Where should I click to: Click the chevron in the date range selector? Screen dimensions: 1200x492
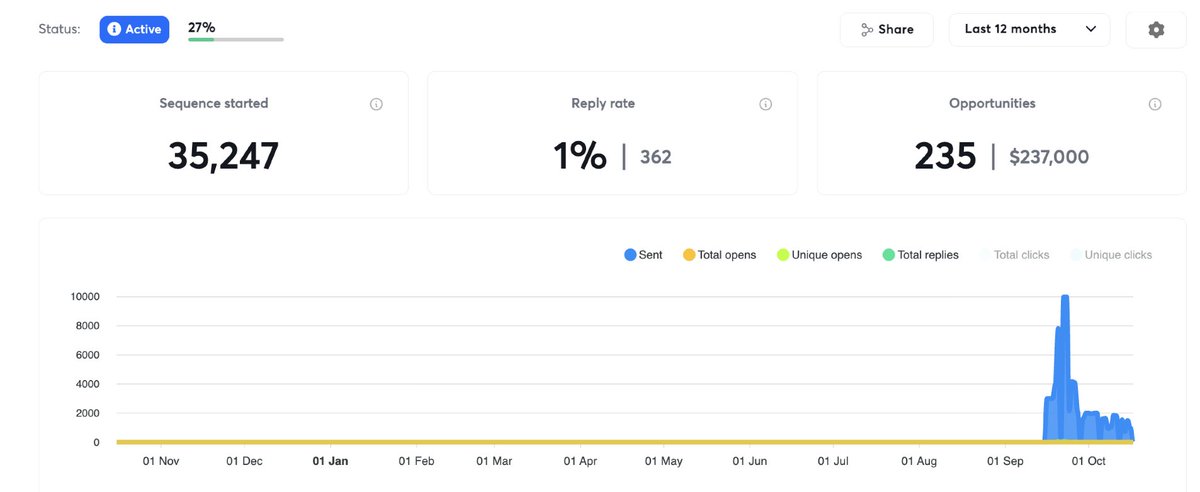pyautogui.click(x=1090, y=30)
